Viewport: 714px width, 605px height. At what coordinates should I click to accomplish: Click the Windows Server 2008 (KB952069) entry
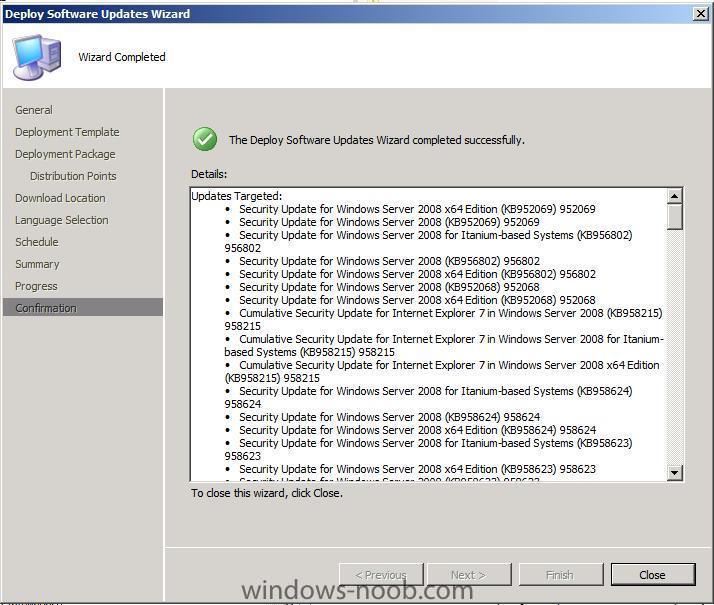389,222
